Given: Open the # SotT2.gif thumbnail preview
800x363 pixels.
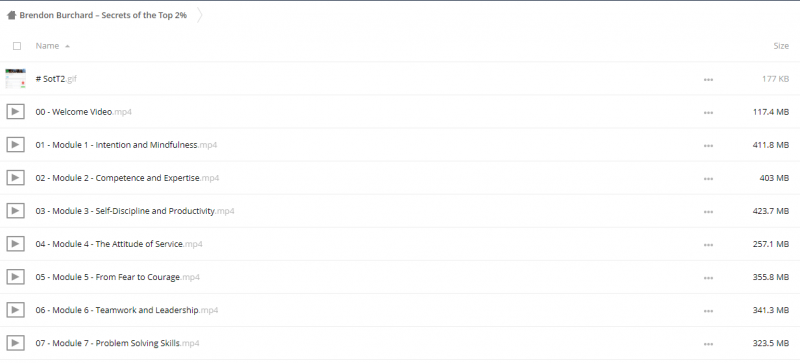Looking at the screenshot, I should tap(15, 79).
